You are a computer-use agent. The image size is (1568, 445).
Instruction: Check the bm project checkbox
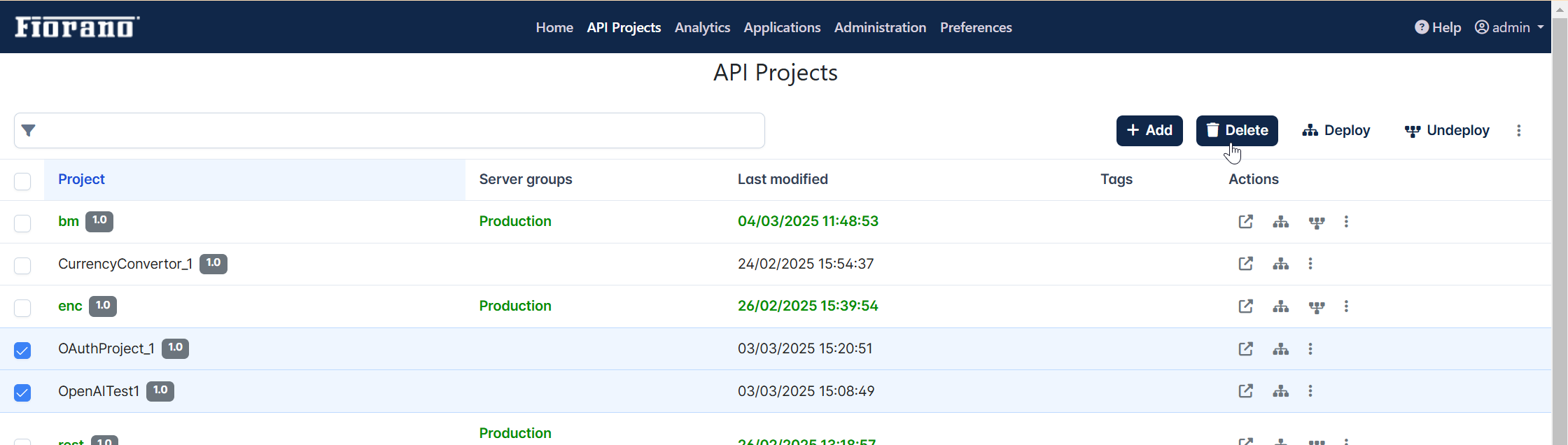[22, 223]
